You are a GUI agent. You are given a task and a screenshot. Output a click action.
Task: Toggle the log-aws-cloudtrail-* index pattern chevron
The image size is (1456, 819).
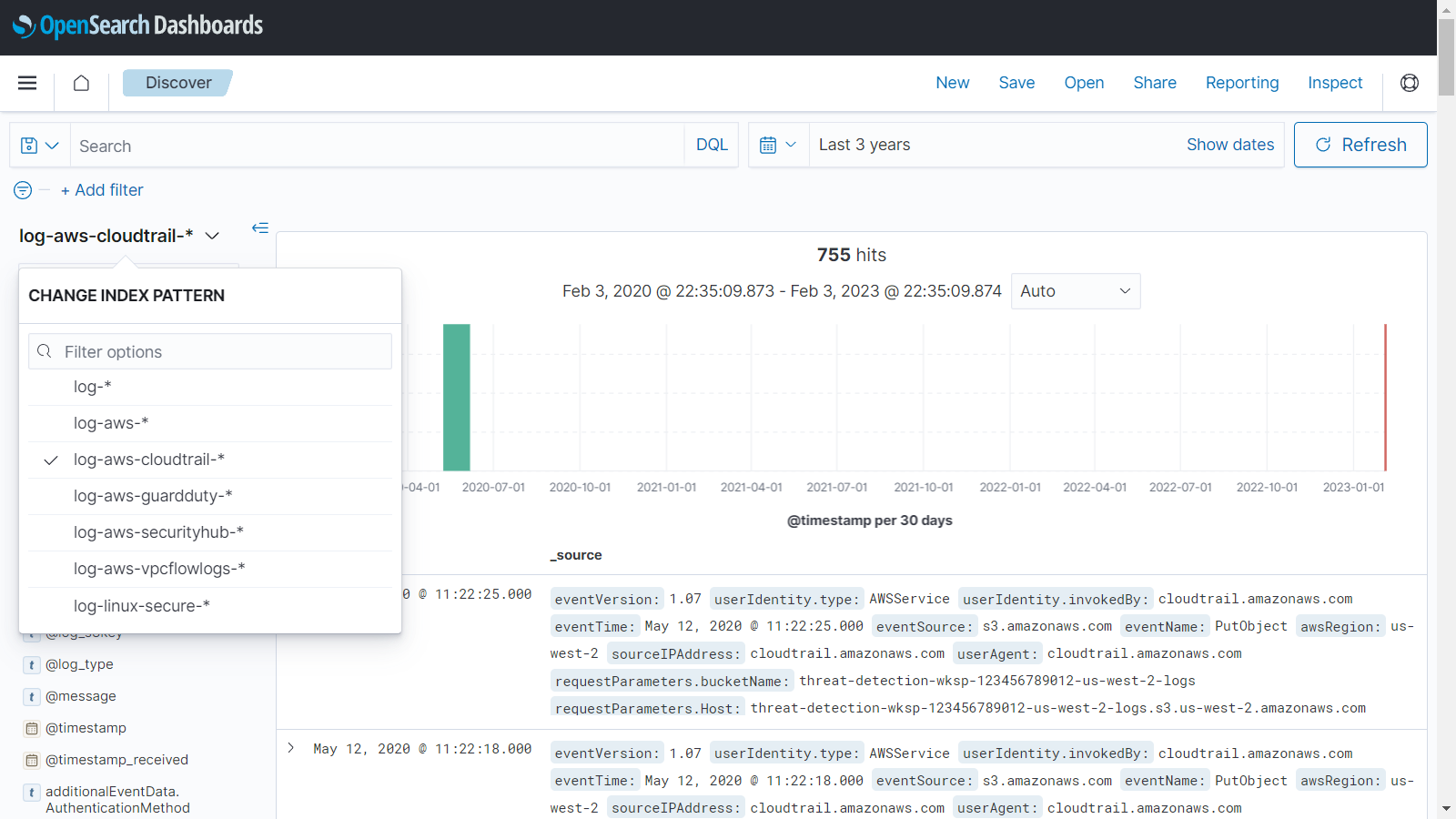coord(212,237)
